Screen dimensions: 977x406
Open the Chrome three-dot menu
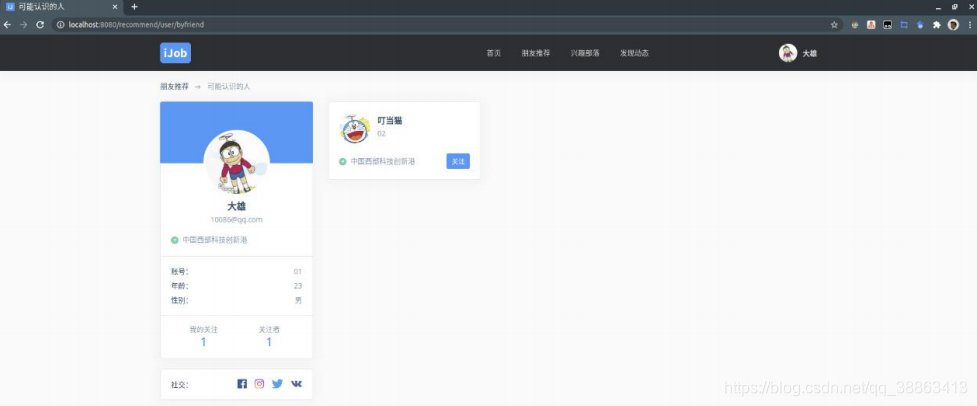coord(970,24)
